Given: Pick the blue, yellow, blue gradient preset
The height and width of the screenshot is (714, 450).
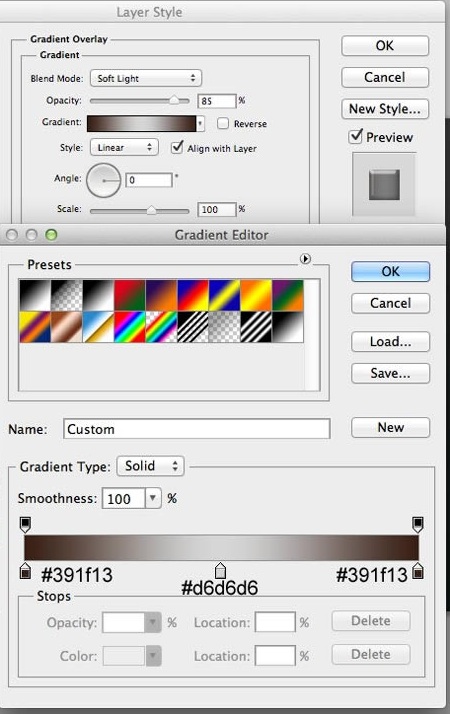Looking at the screenshot, I should click(x=225, y=295).
